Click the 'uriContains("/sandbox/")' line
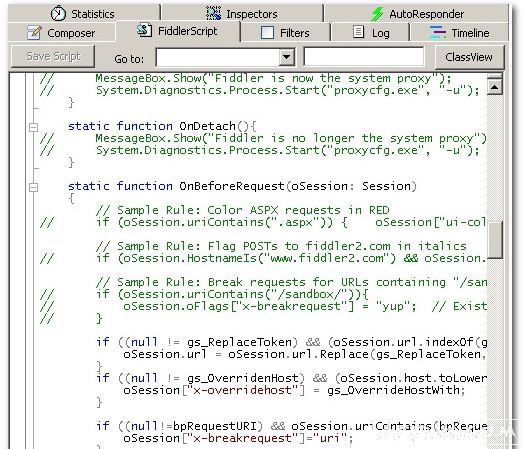The width and height of the screenshot is (523, 449). (232, 294)
